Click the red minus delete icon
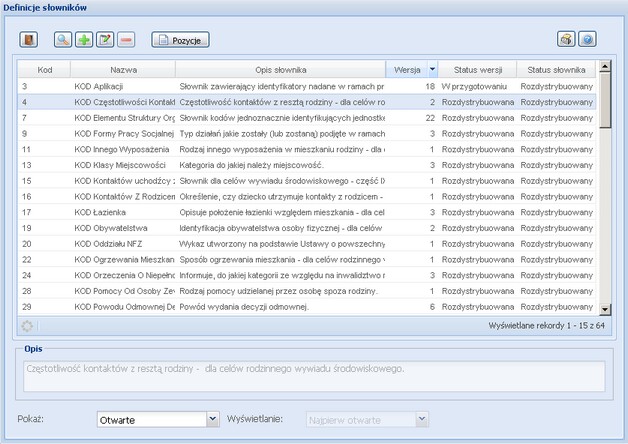This screenshot has height=444, width=628. [x=126, y=40]
